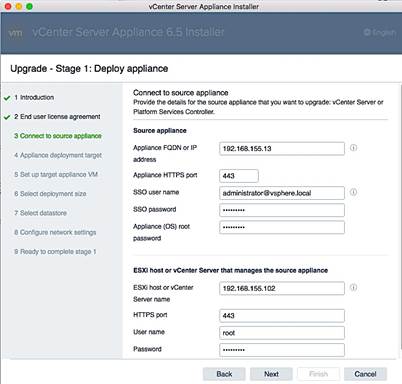
Task: Click checkmark beside End user license agreement
Action: (7, 117)
